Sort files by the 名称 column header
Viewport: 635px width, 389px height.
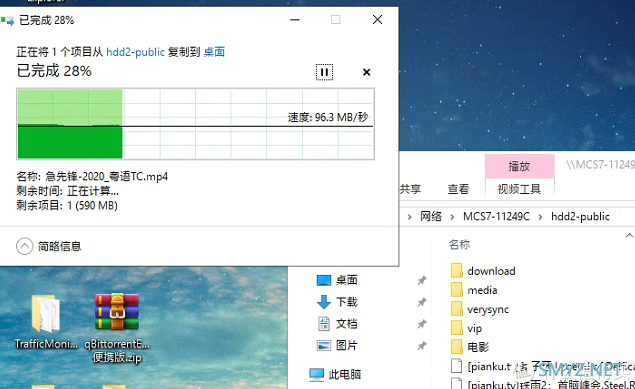pos(459,244)
